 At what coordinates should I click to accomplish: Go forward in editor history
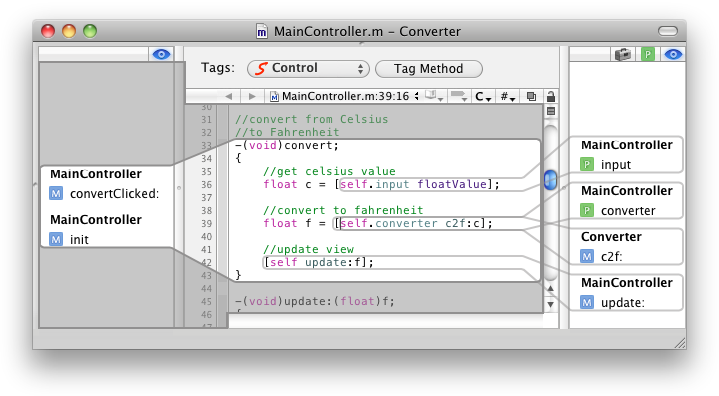tap(252, 96)
